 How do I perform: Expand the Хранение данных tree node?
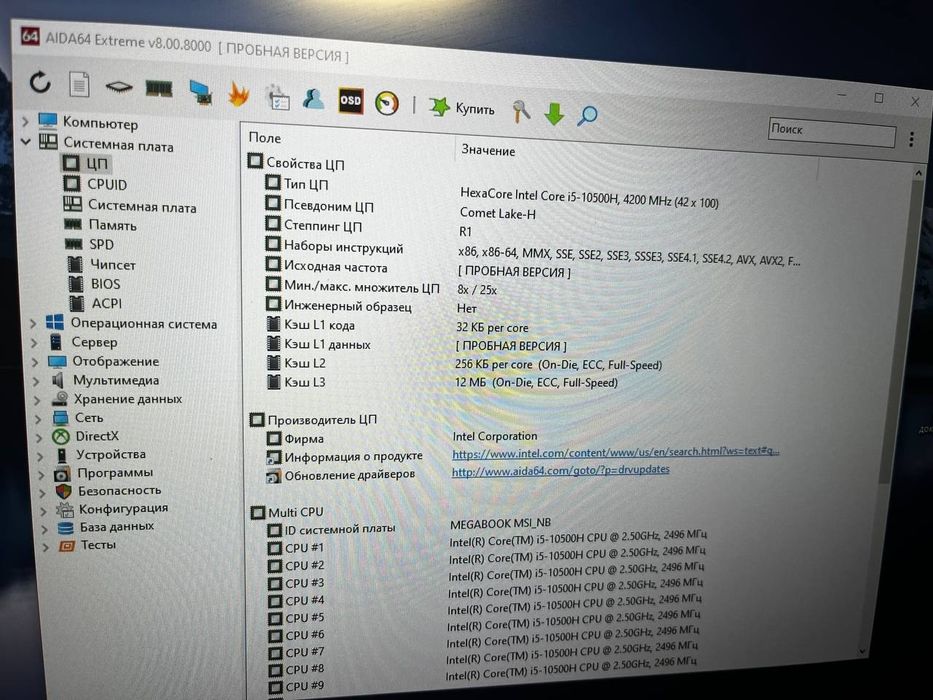click(37, 400)
